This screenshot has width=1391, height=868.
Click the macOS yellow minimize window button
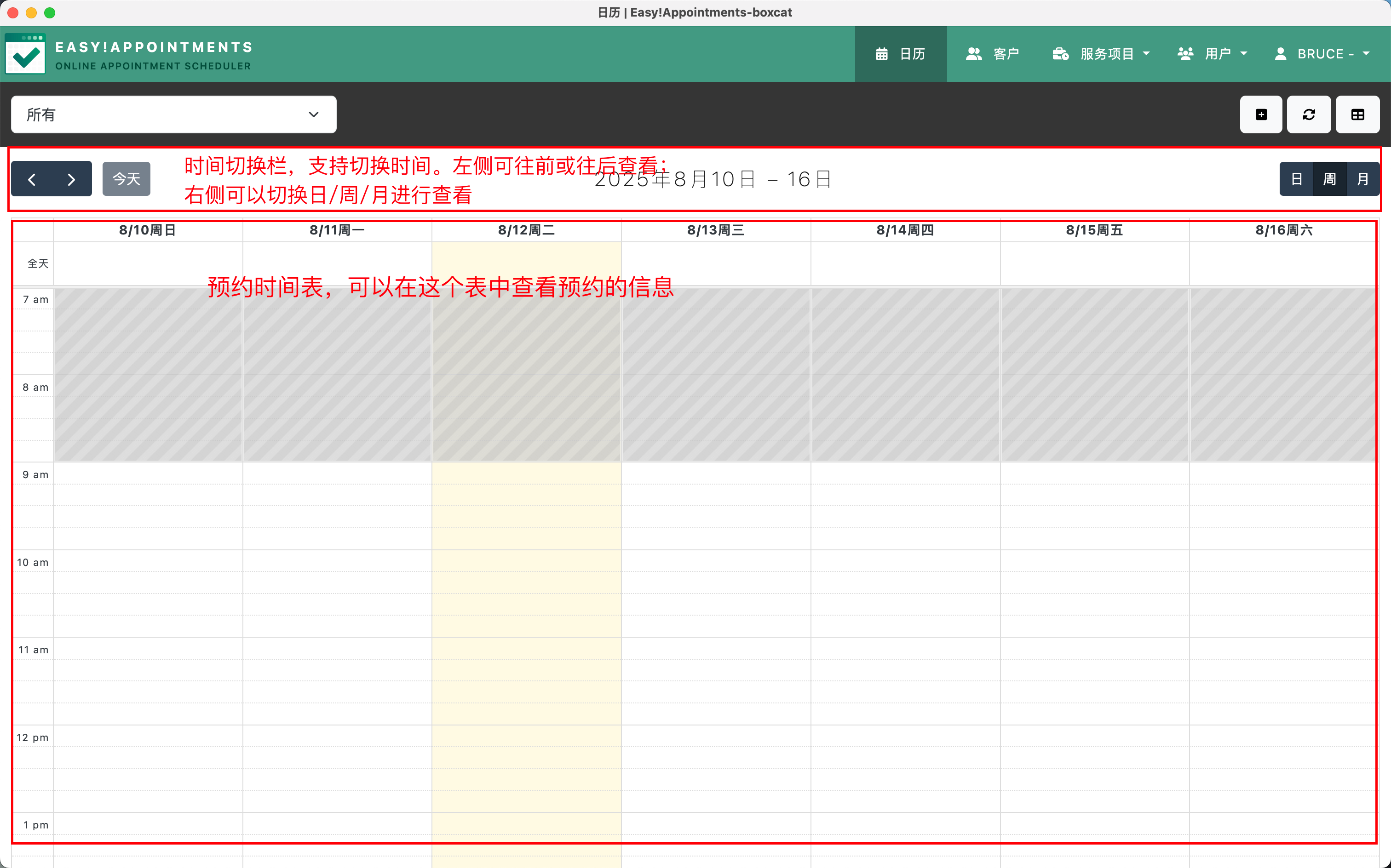pos(32,12)
